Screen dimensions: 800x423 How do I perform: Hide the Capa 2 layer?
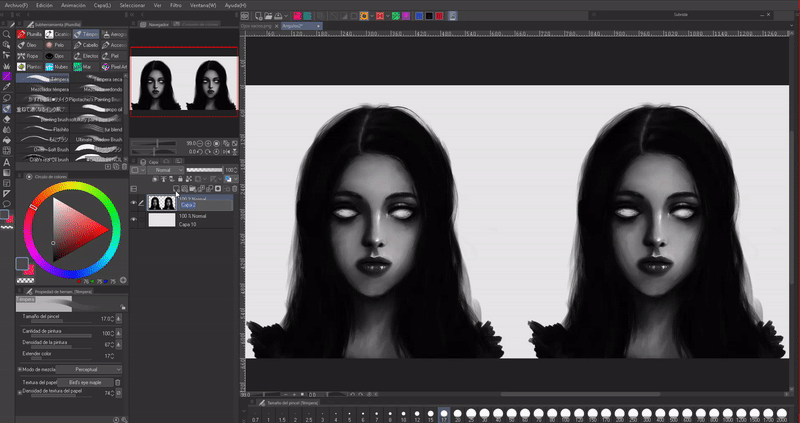pos(134,202)
